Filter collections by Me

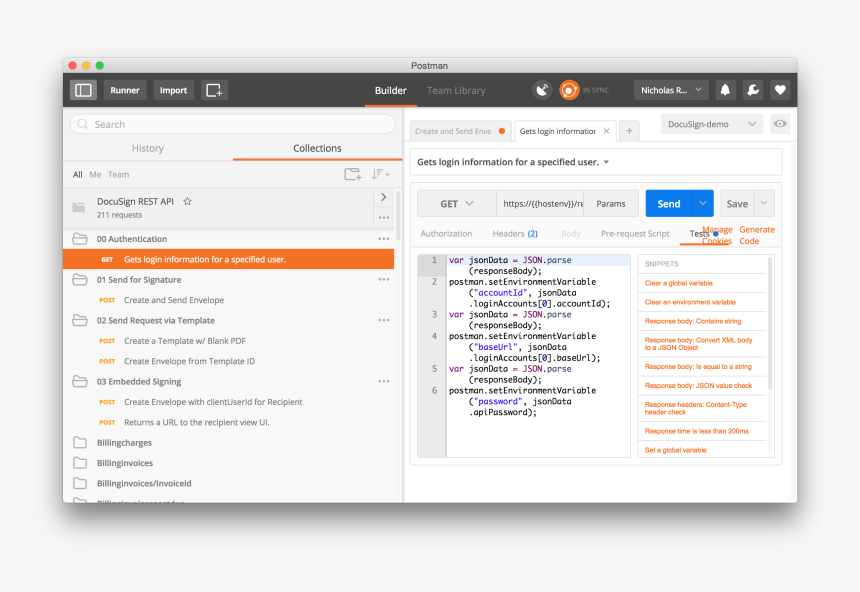[95, 174]
